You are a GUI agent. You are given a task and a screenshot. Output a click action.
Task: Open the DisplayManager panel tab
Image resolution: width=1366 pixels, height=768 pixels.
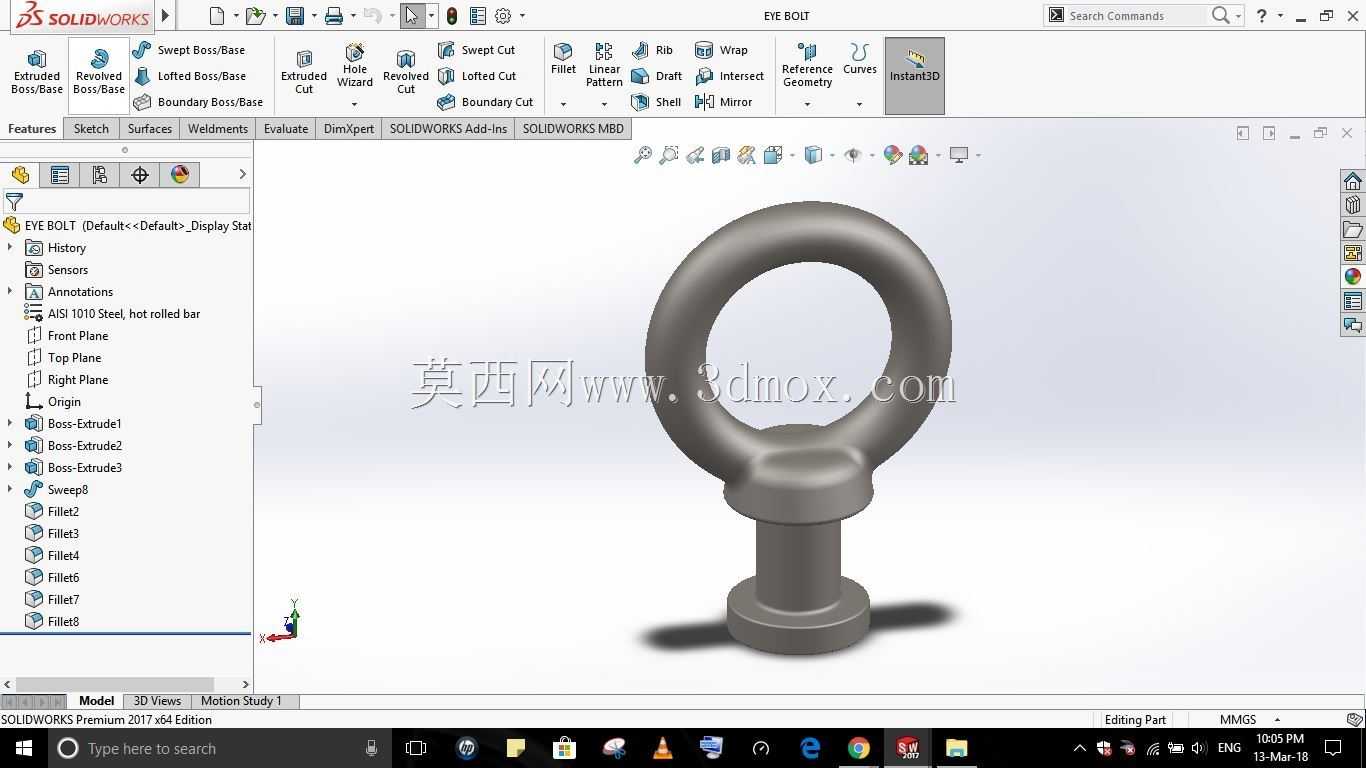[x=180, y=175]
